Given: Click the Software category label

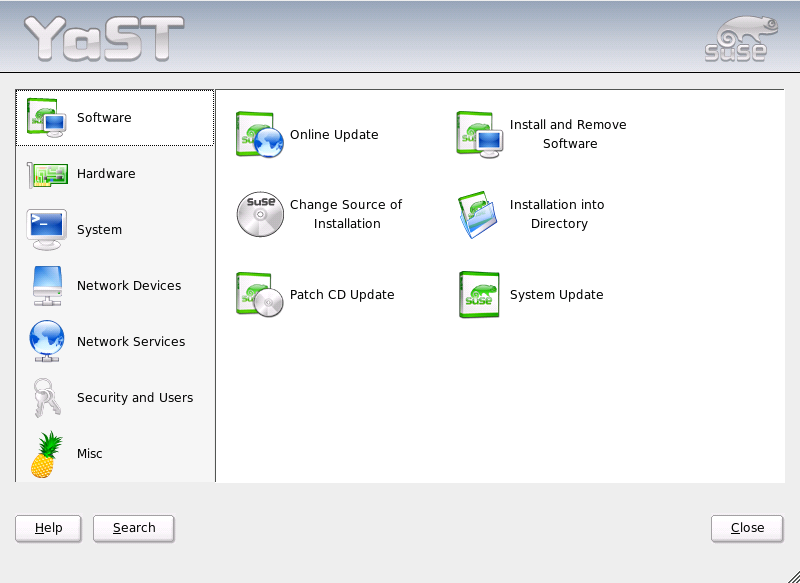Looking at the screenshot, I should (x=104, y=118).
